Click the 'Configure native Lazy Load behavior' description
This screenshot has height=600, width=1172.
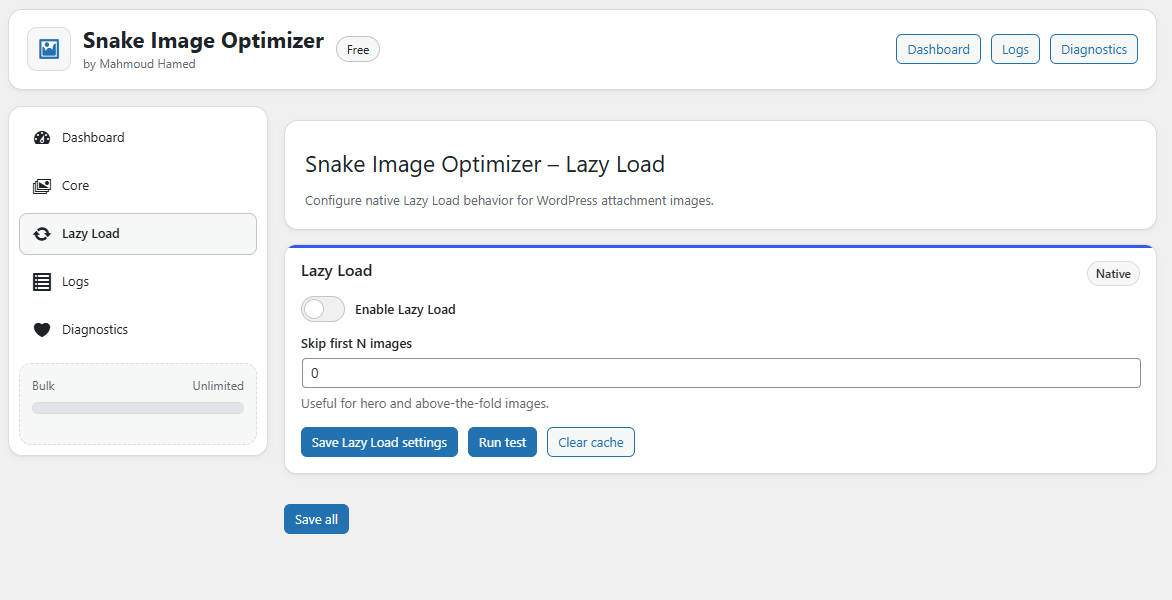click(509, 201)
